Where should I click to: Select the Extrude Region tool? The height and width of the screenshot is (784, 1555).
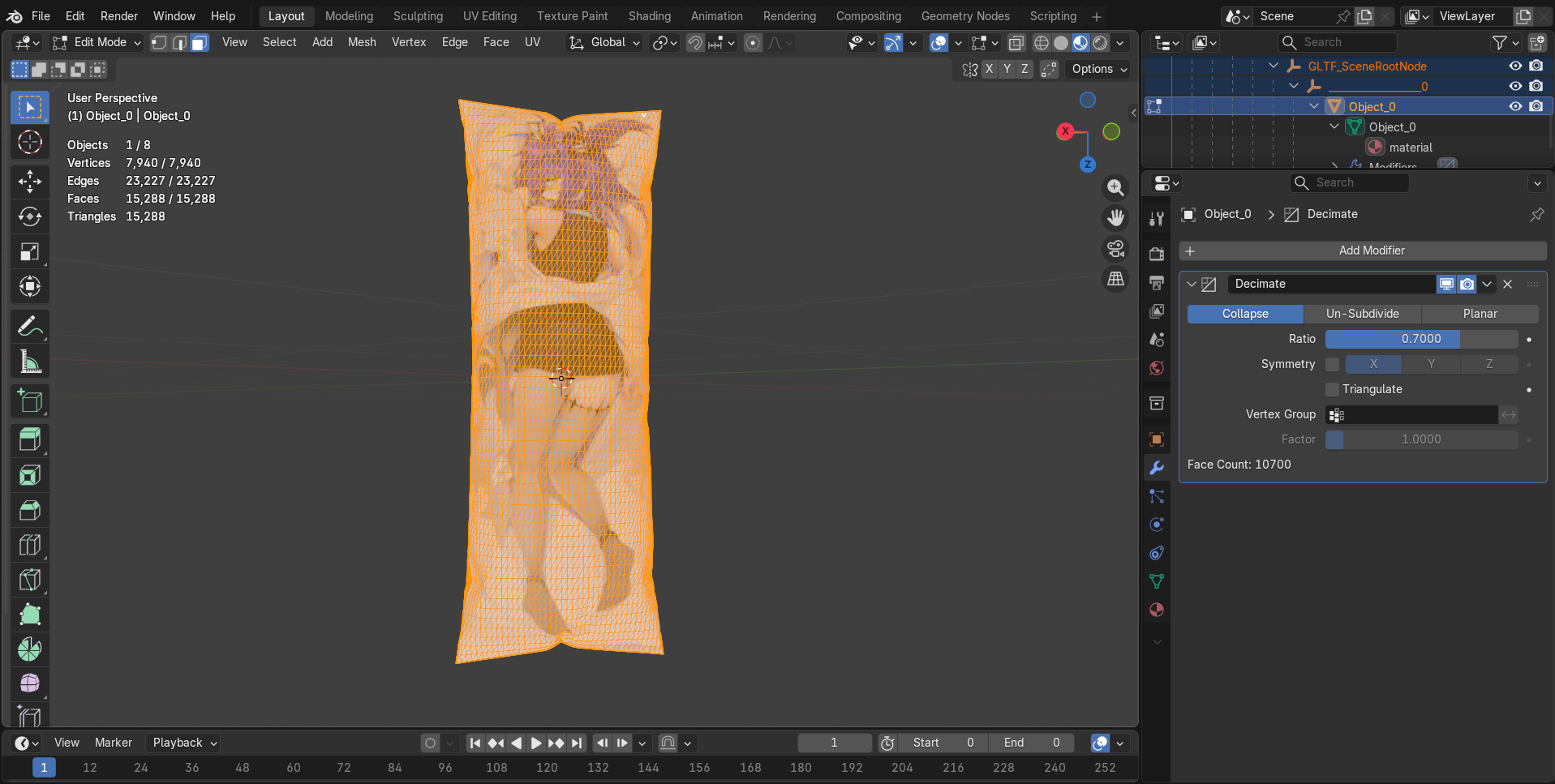(30, 440)
